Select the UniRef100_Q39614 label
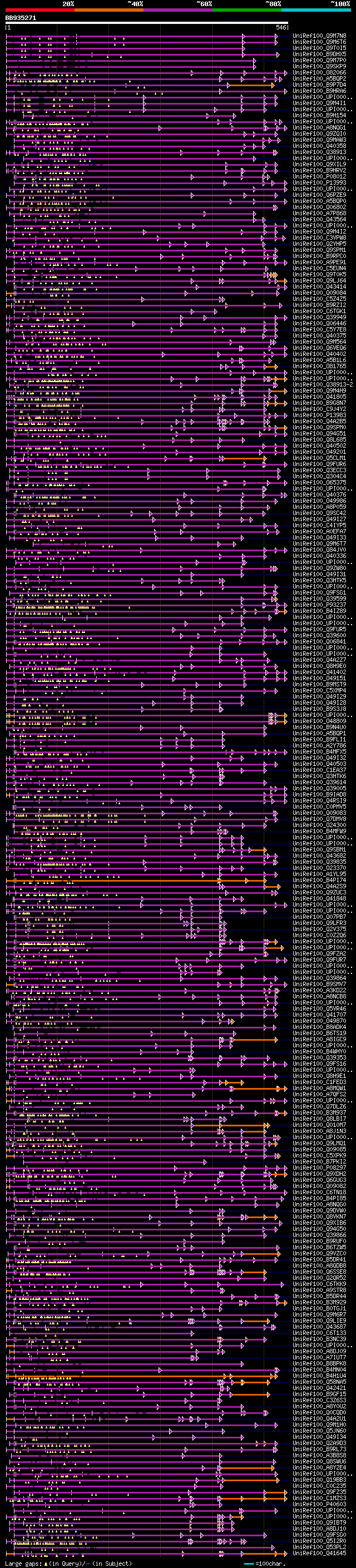This screenshot has height=1568, width=356. [319, 782]
